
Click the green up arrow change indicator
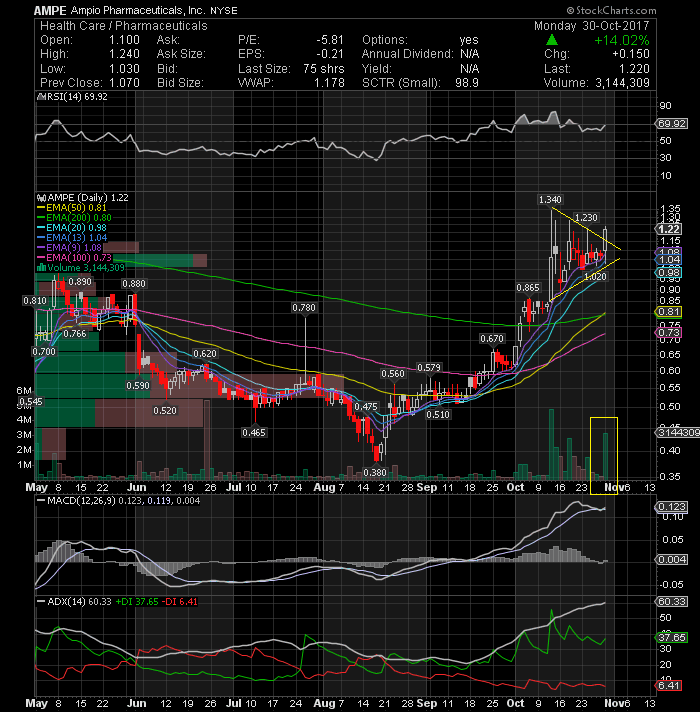(552, 40)
